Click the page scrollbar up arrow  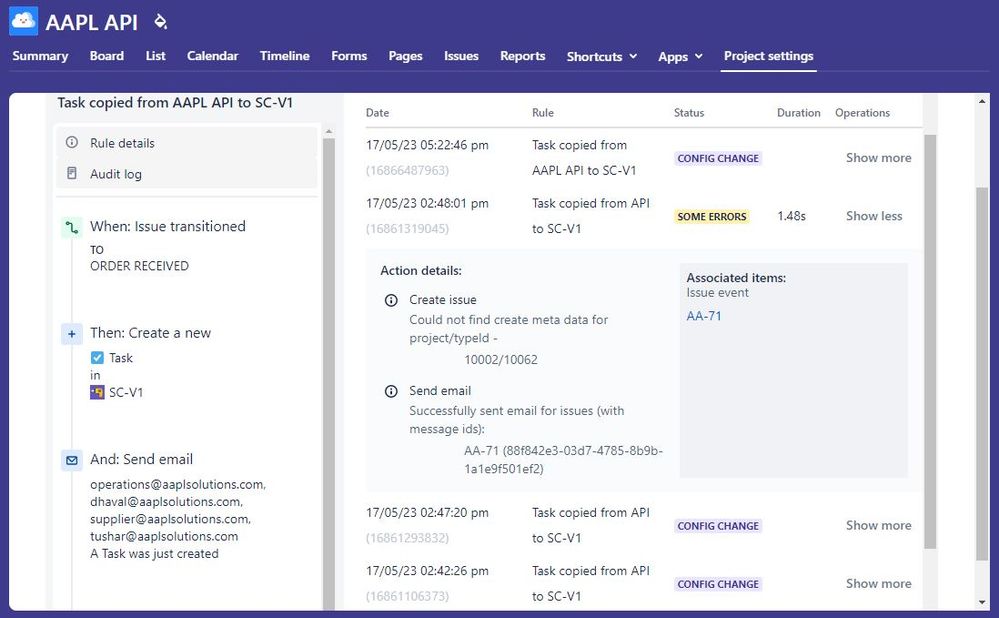pyautogui.click(x=982, y=101)
